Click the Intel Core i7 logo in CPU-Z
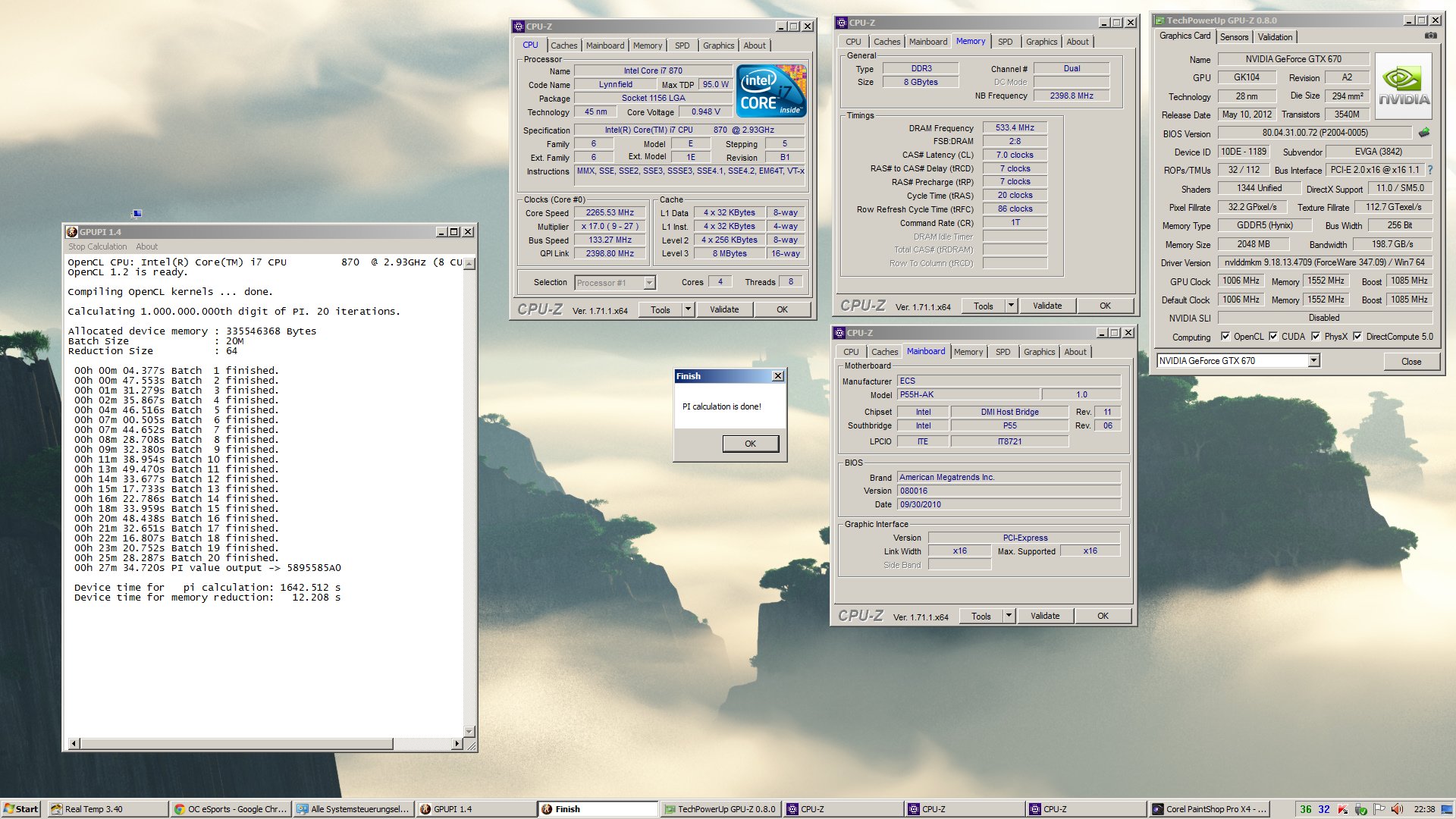1456x819 pixels. [771, 91]
